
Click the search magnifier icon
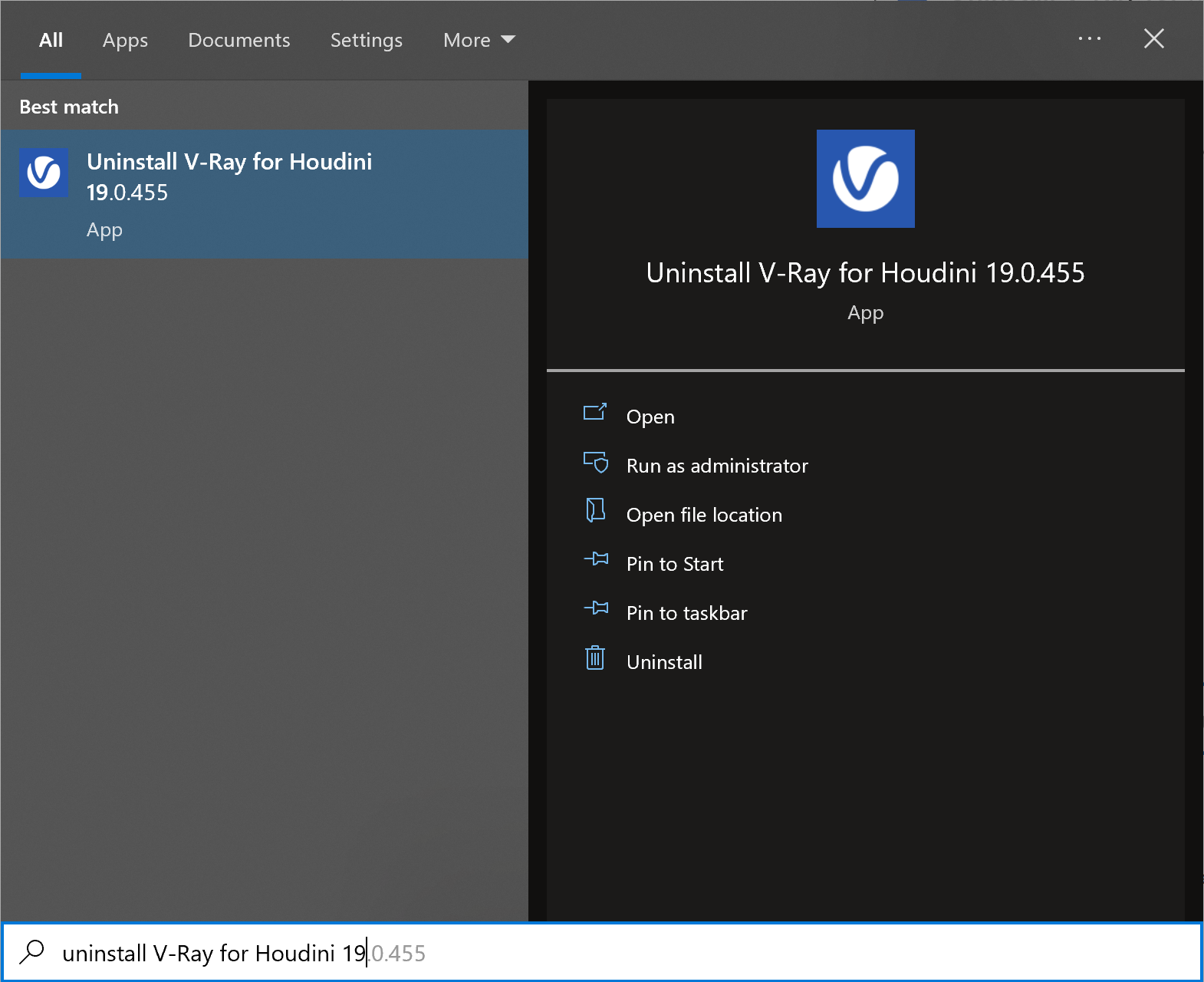tap(32, 952)
